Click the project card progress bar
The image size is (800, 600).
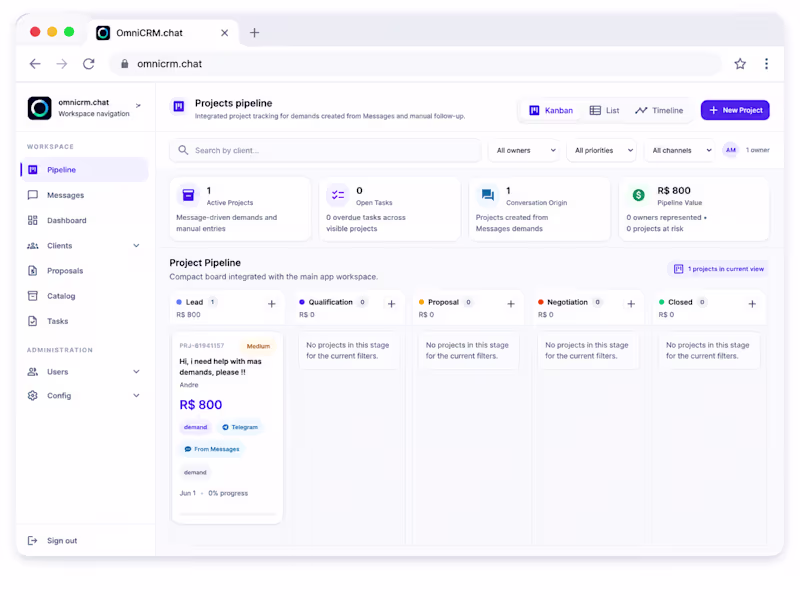[228, 514]
